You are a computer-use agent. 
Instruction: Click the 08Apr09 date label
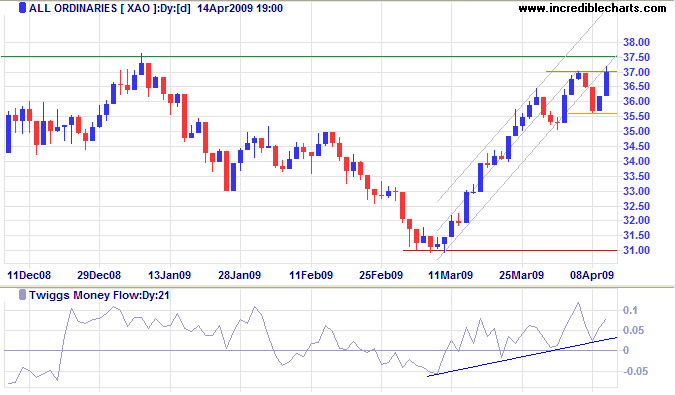click(592, 275)
